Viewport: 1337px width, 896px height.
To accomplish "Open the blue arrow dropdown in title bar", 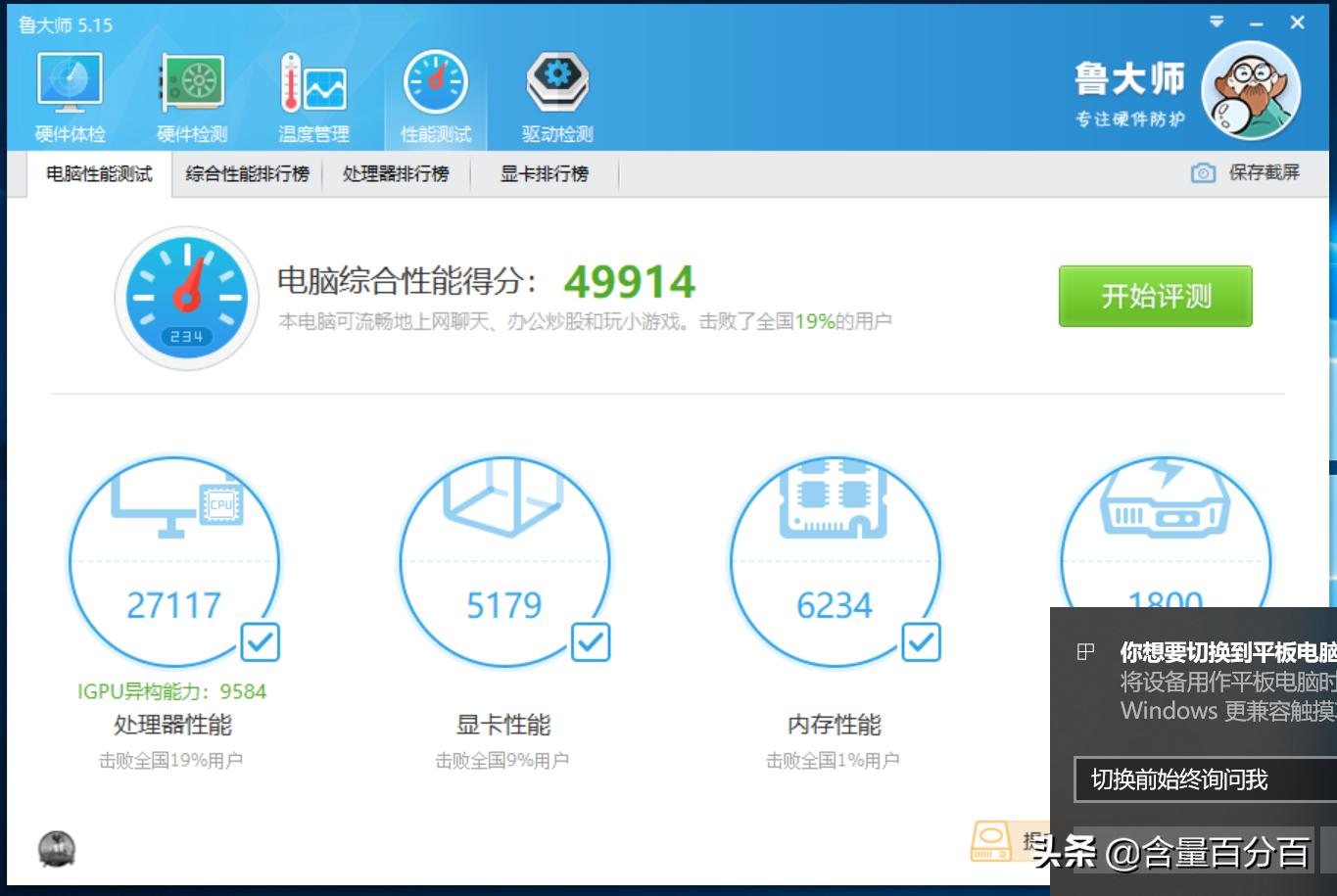I will [x=1217, y=22].
